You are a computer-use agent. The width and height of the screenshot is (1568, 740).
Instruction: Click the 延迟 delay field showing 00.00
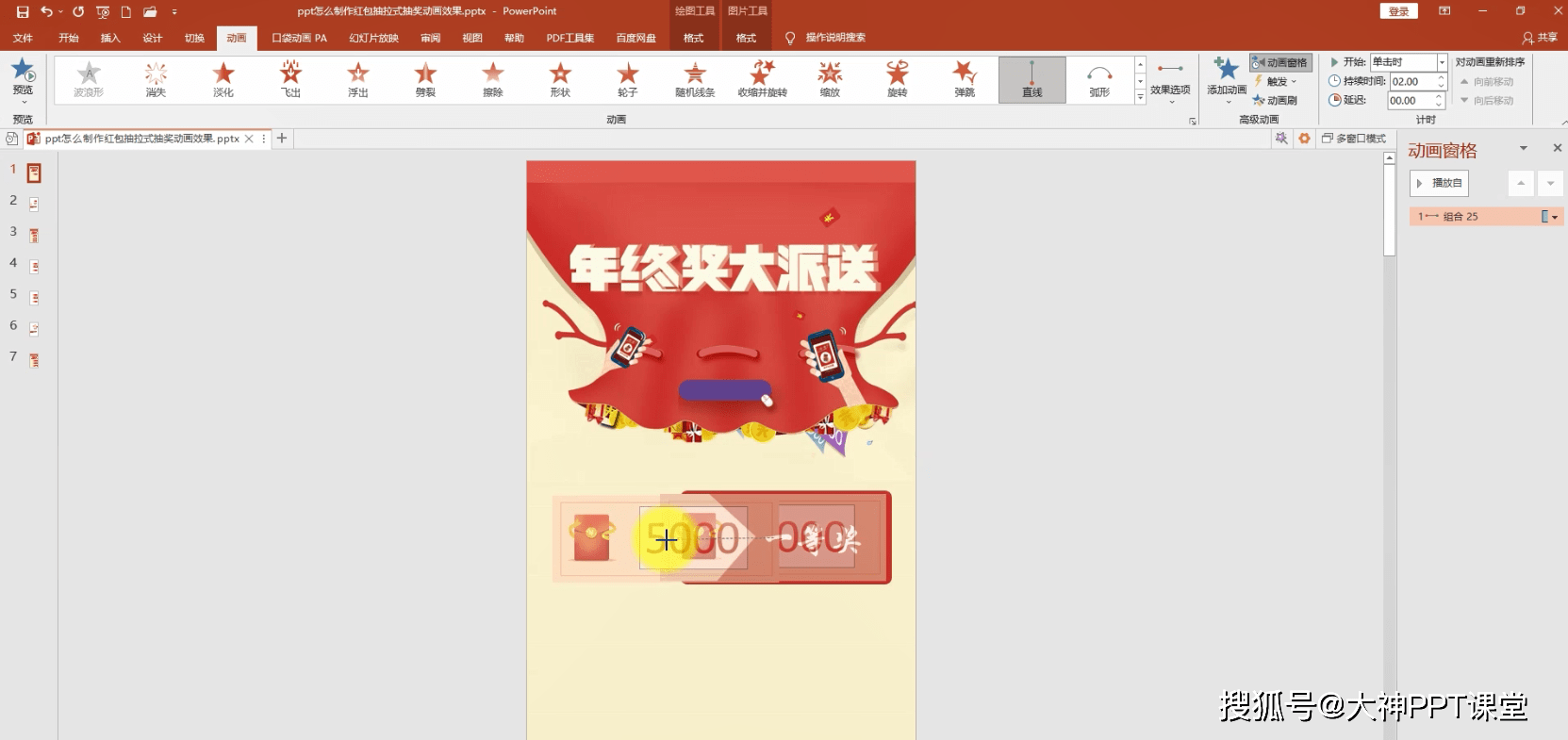(x=1417, y=101)
